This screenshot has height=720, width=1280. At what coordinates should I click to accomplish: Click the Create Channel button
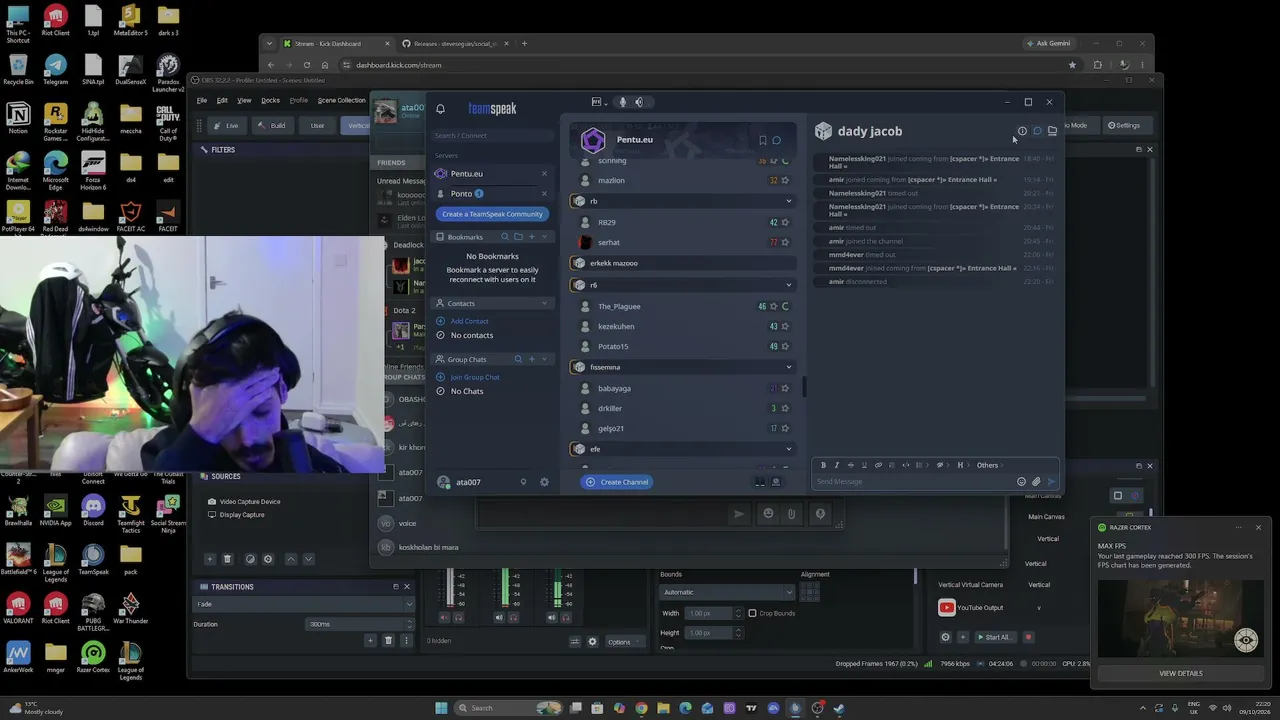[617, 482]
